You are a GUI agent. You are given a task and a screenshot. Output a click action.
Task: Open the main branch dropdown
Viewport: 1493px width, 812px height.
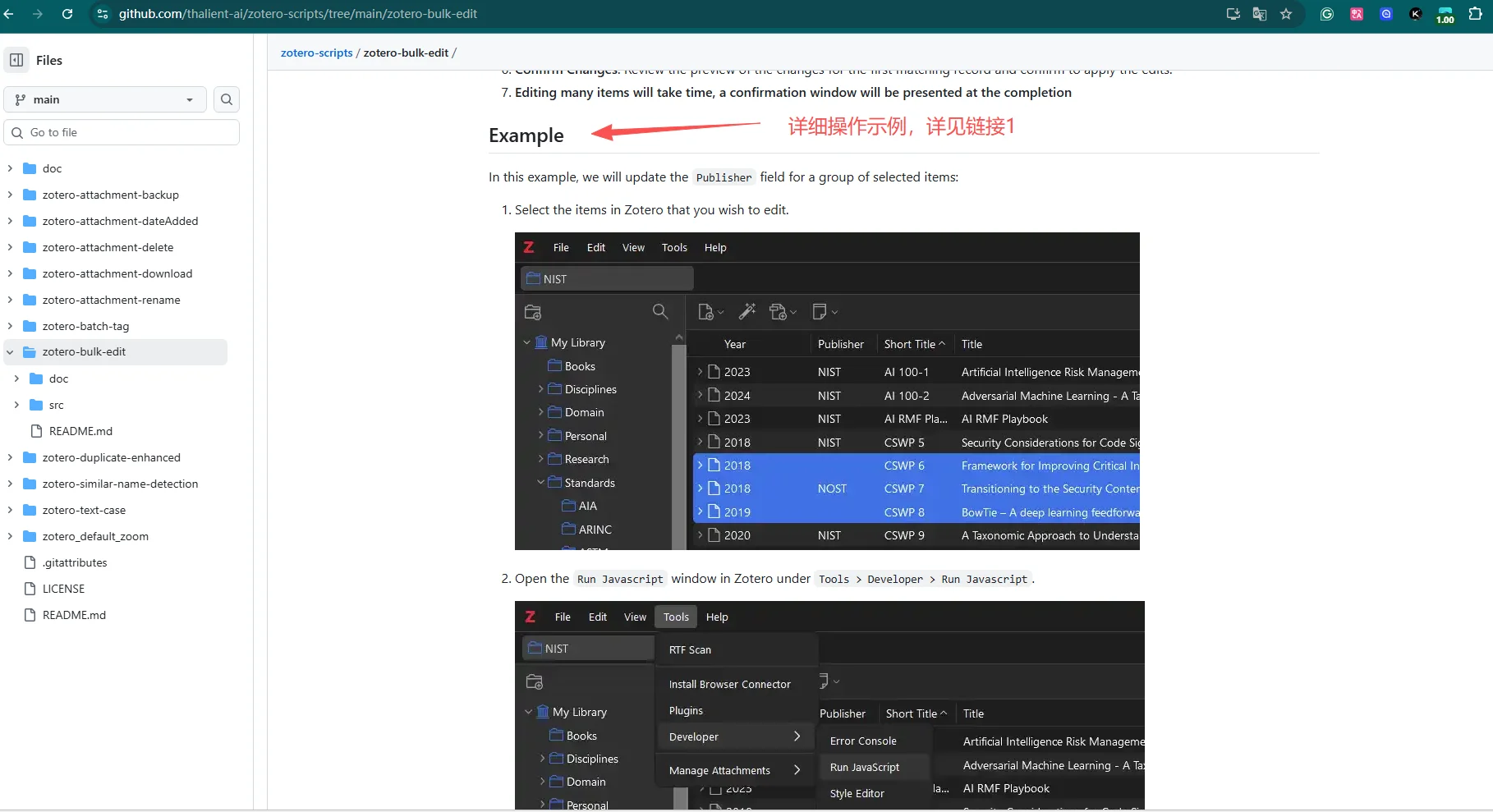pos(104,99)
